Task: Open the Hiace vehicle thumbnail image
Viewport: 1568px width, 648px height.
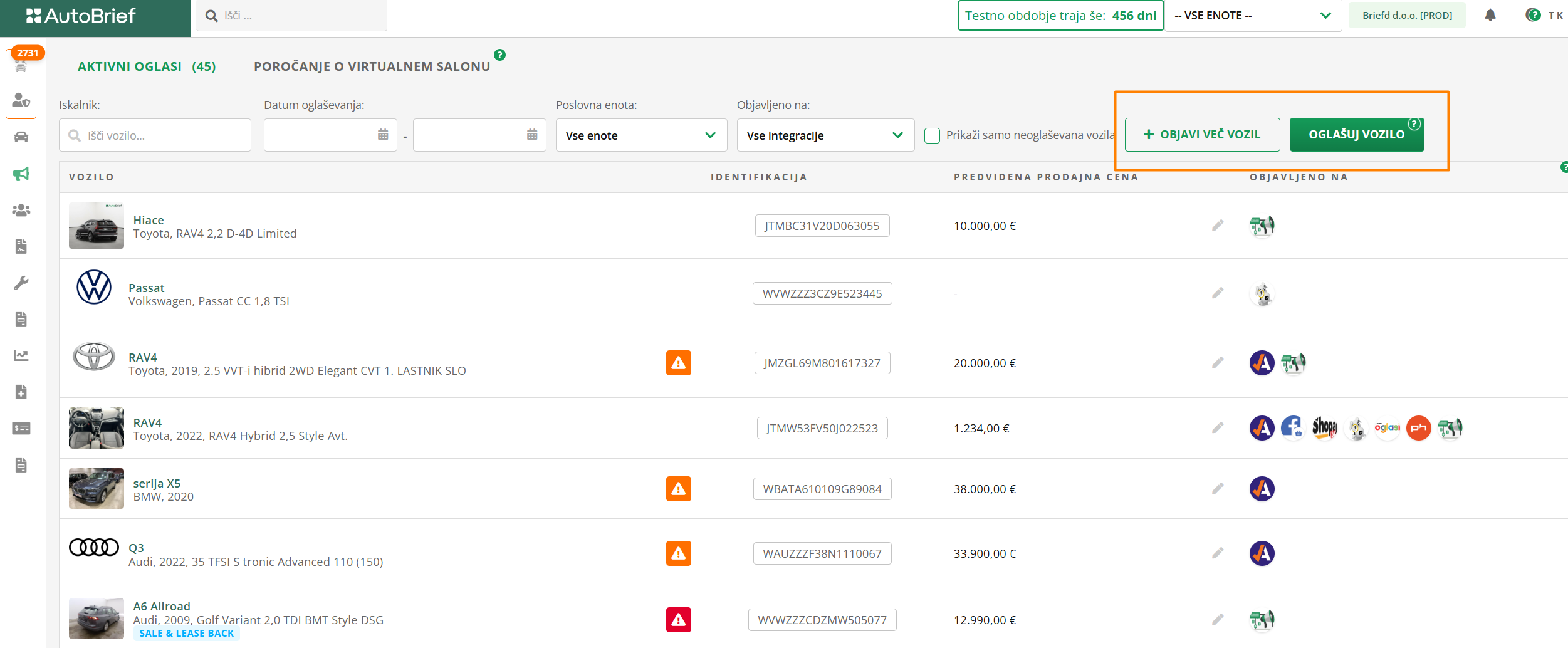Action: [96, 226]
